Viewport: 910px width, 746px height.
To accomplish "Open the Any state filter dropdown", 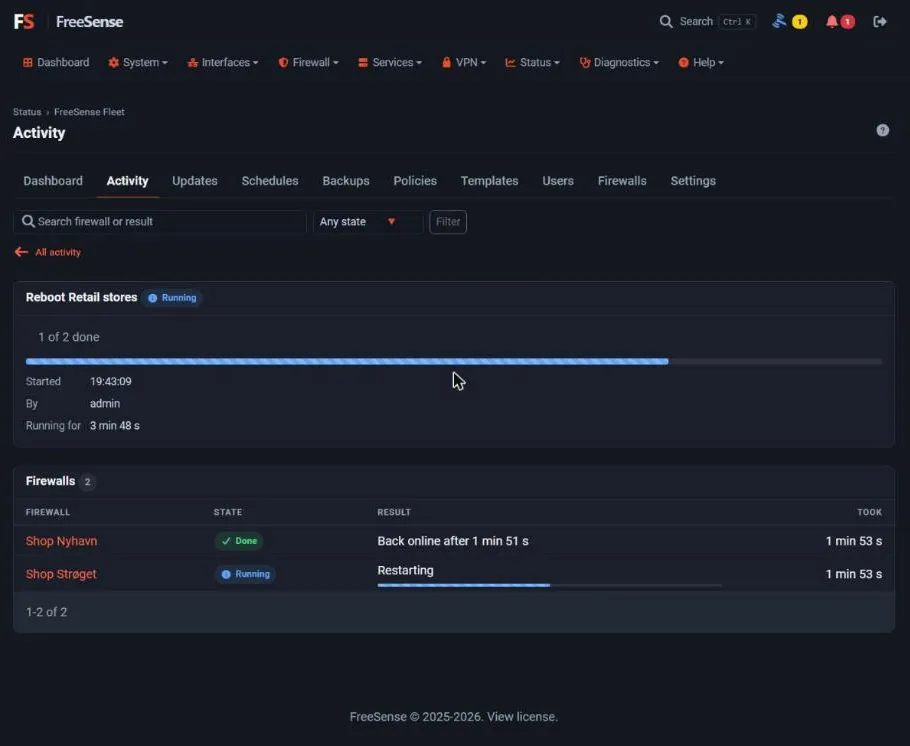I will tap(367, 222).
